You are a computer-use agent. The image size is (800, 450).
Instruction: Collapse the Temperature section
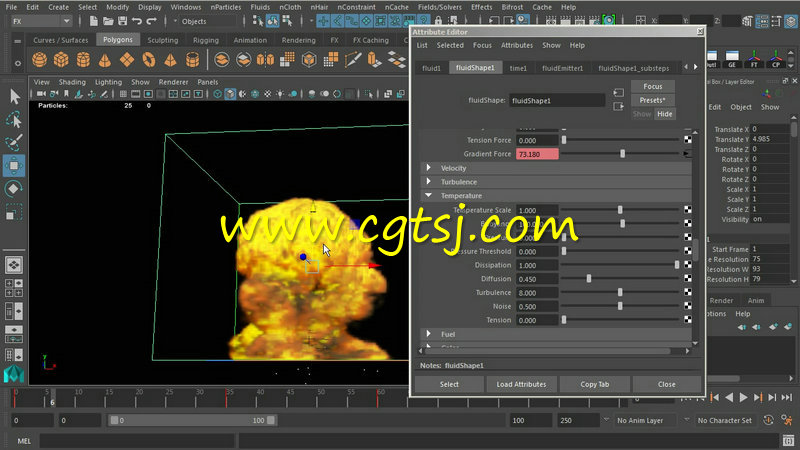click(429, 195)
